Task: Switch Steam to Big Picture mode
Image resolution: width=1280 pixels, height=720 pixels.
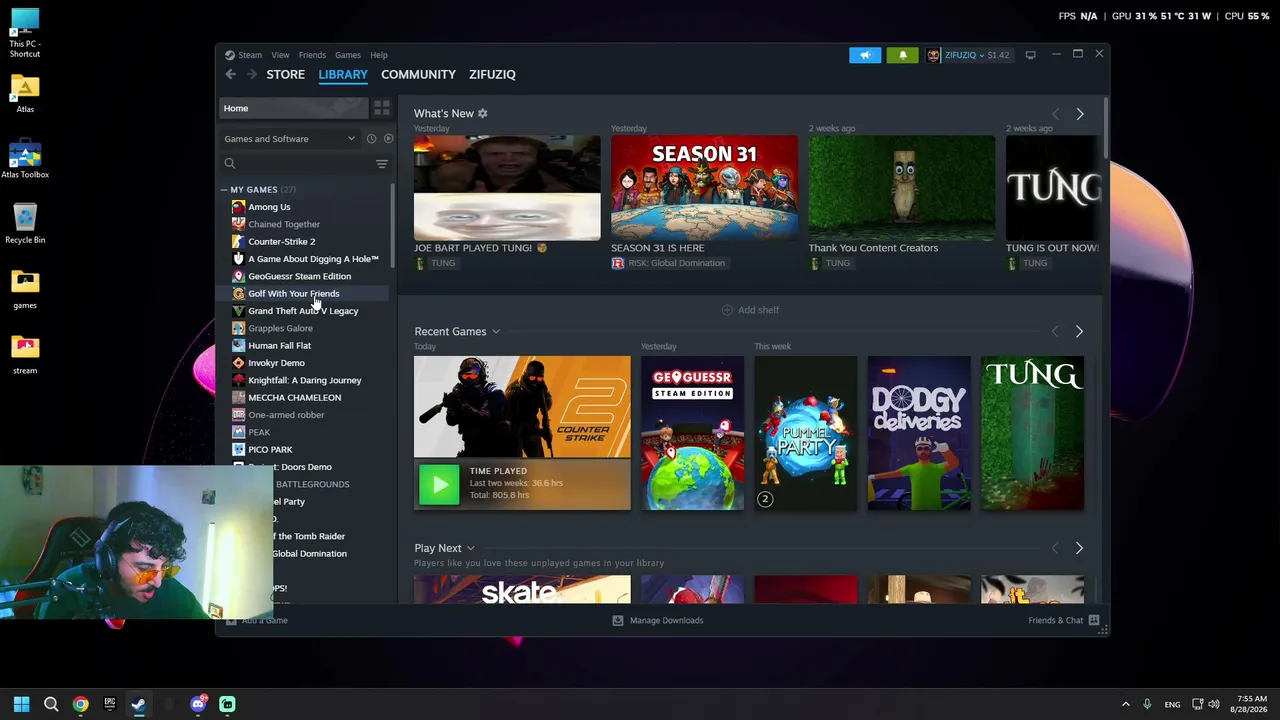Action: [x=1030, y=55]
